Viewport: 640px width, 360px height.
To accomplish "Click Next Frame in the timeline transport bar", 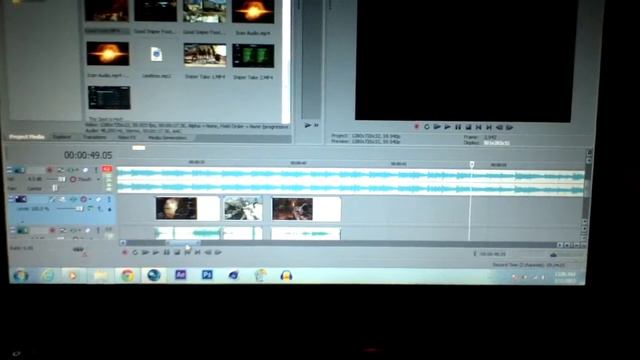I will coord(218,253).
